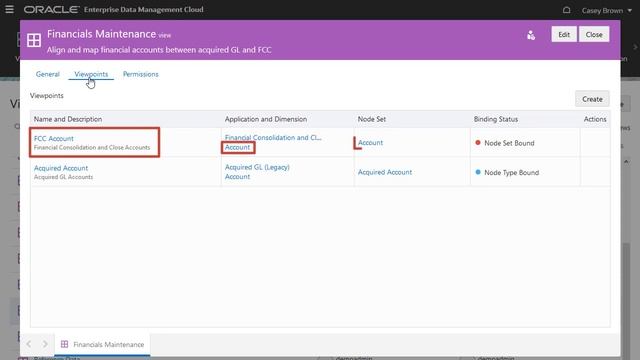
Task: Click the Name and Description column header
Action: tap(68, 119)
